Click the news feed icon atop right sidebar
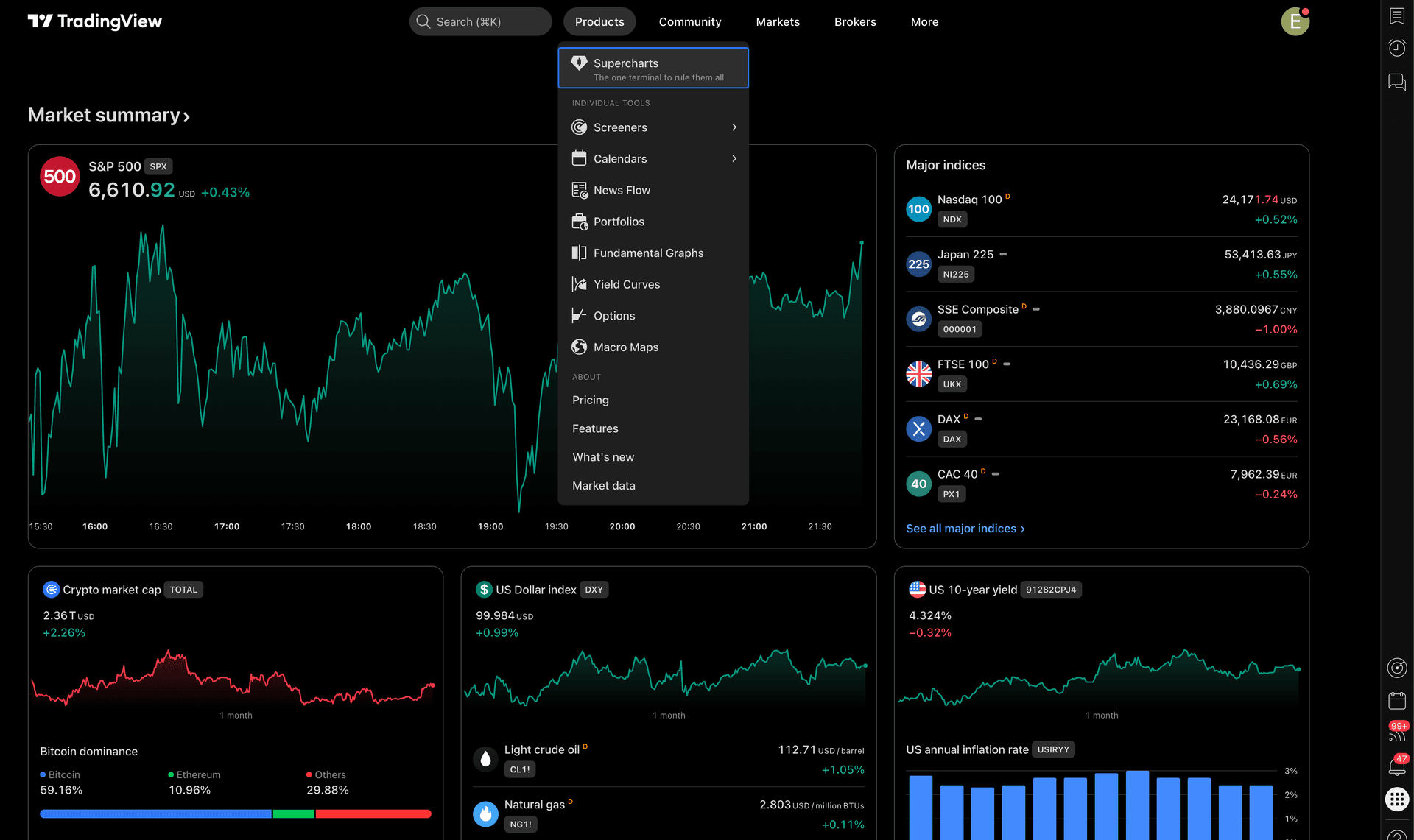This screenshot has height=840, width=1414. [x=1396, y=15]
